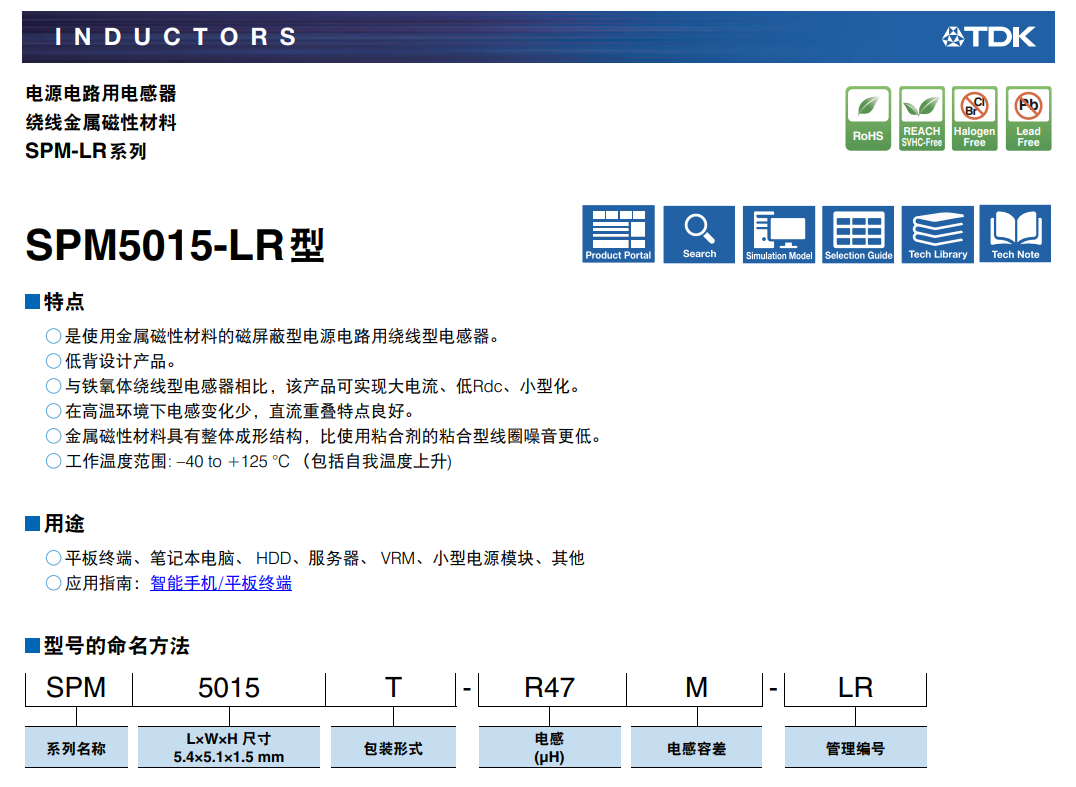Click the Lead Free badge

pyautogui.click(x=1028, y=118)
